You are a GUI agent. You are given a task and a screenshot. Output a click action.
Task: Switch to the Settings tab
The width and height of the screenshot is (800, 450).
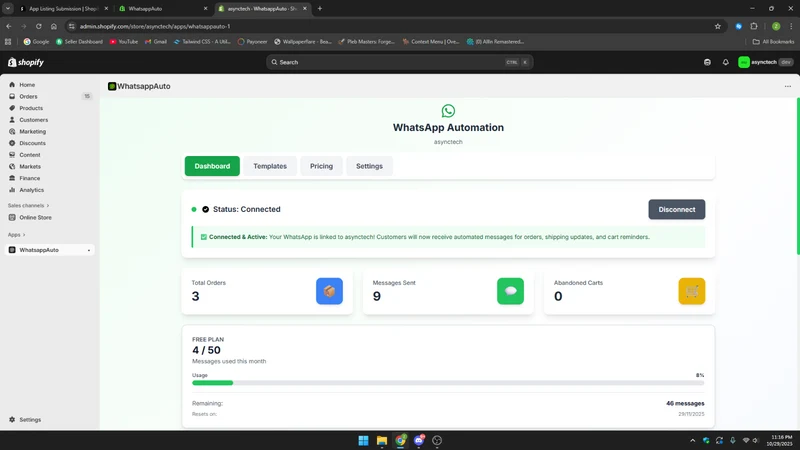click(x=369, y=166)
